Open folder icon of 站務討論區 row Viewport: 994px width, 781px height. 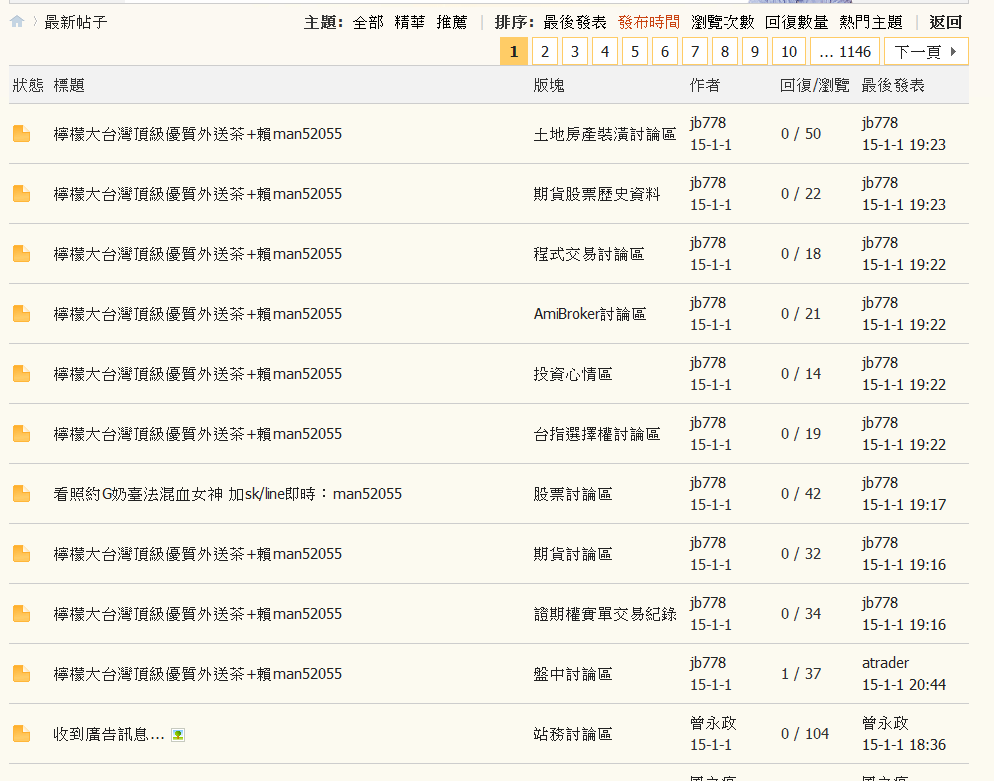22,734
